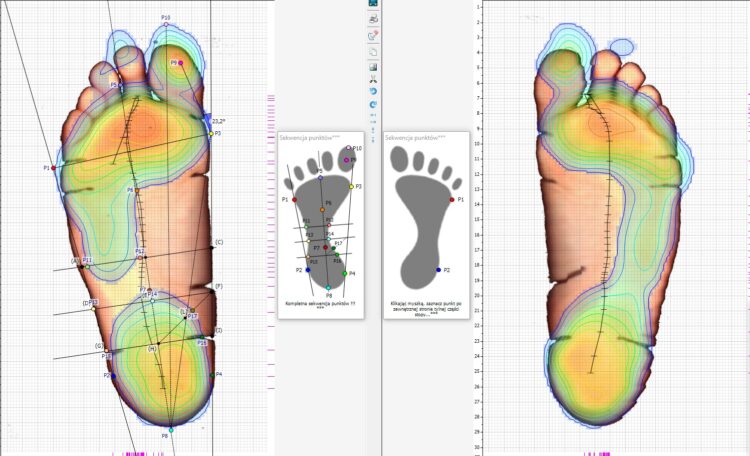The height and width of the screenshot is (456, 750).
Task: Select magenta point P9 on big toe scan
Action: point(180,63)
